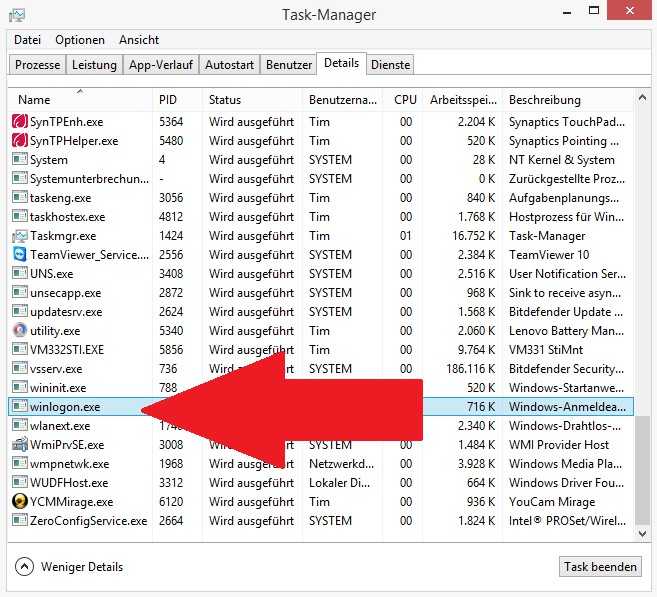Click the Task-Manager title bar icon
This screenshot has width=657, height=597.
point(17,15)
